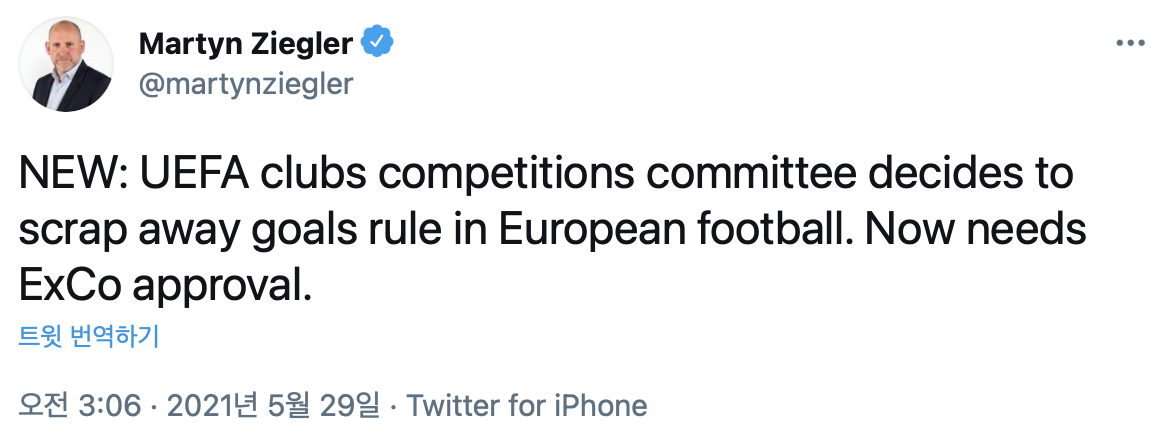Open the Twitter for iPhone source link
1172x446 pixels.
click(x=527, y=406)
